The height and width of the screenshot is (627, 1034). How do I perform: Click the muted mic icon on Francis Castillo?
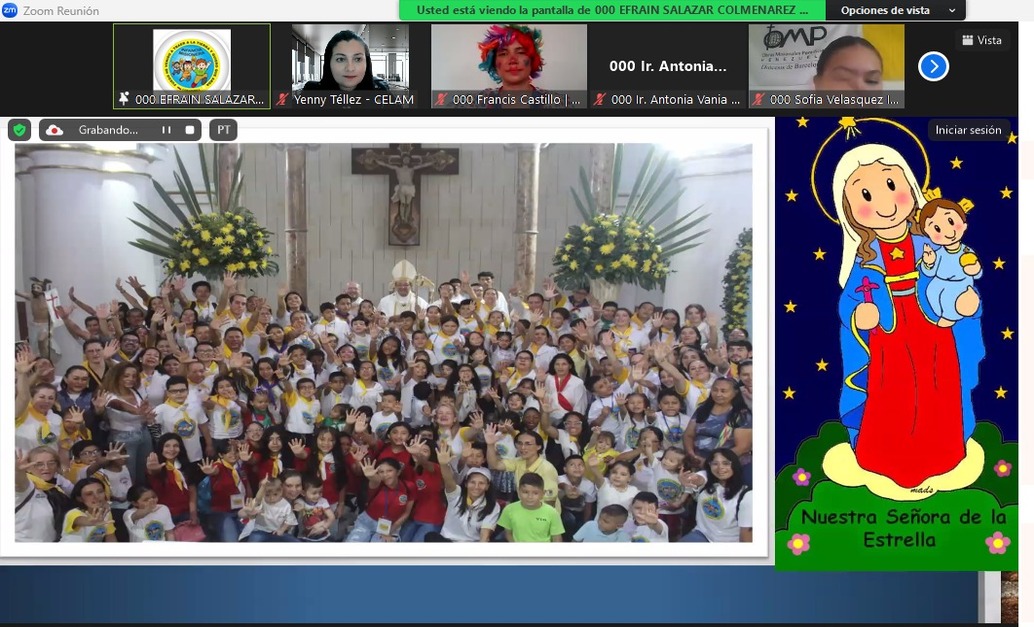point(442,100)
